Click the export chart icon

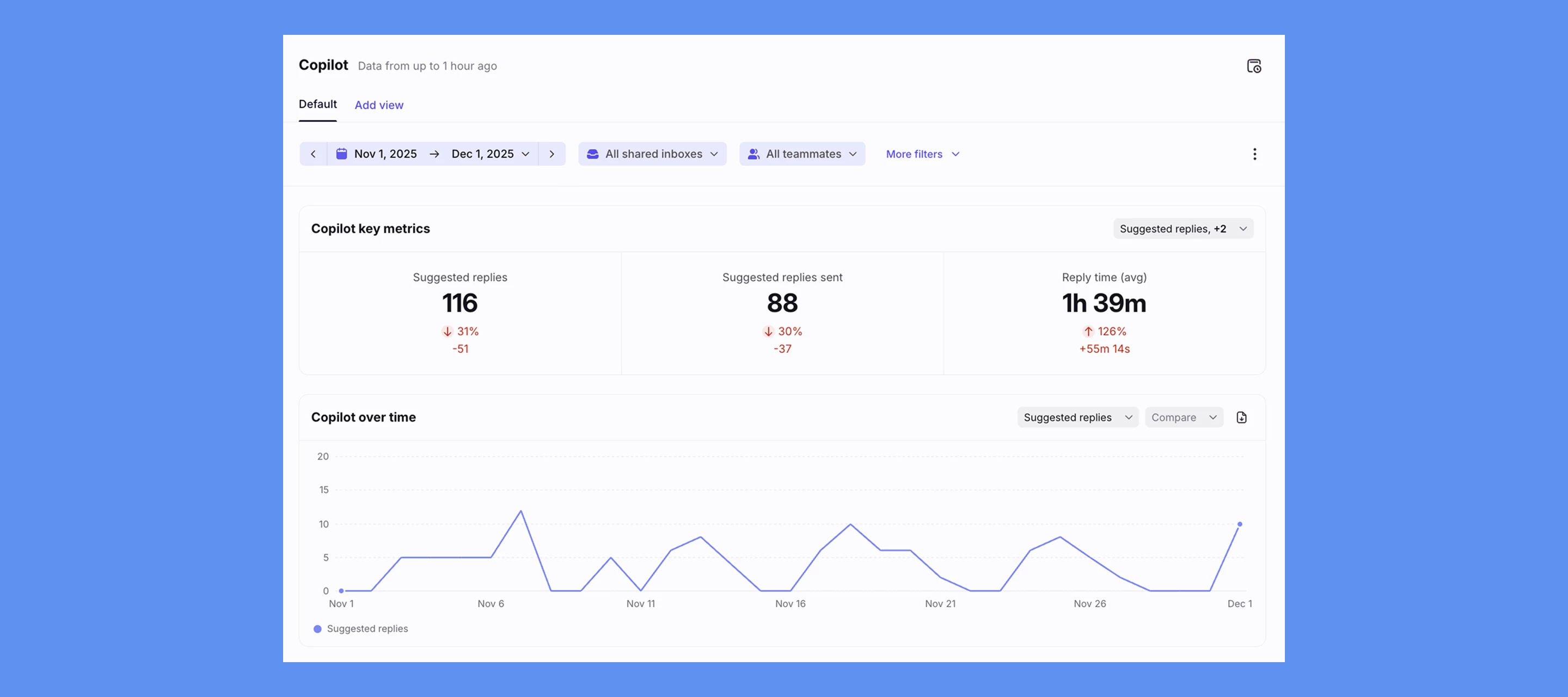click(x=1241, y=418)
